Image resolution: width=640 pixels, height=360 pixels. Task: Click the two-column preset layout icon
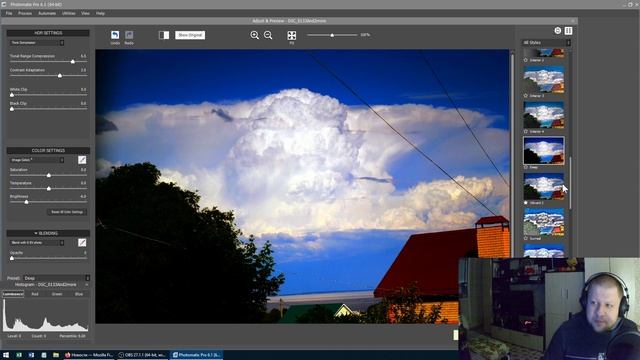[x=568, y=31]
